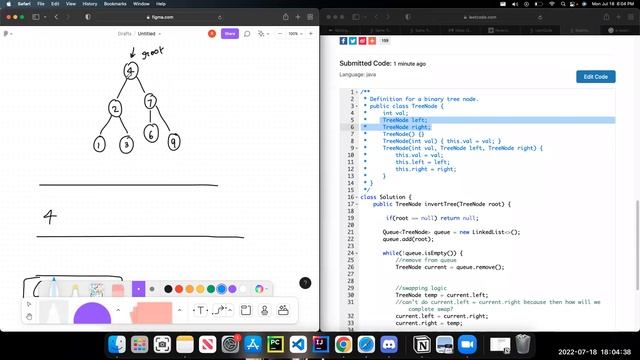Choose the thin gray stroke size
This screenshot has width=640, height=360.
click(152, 289)
